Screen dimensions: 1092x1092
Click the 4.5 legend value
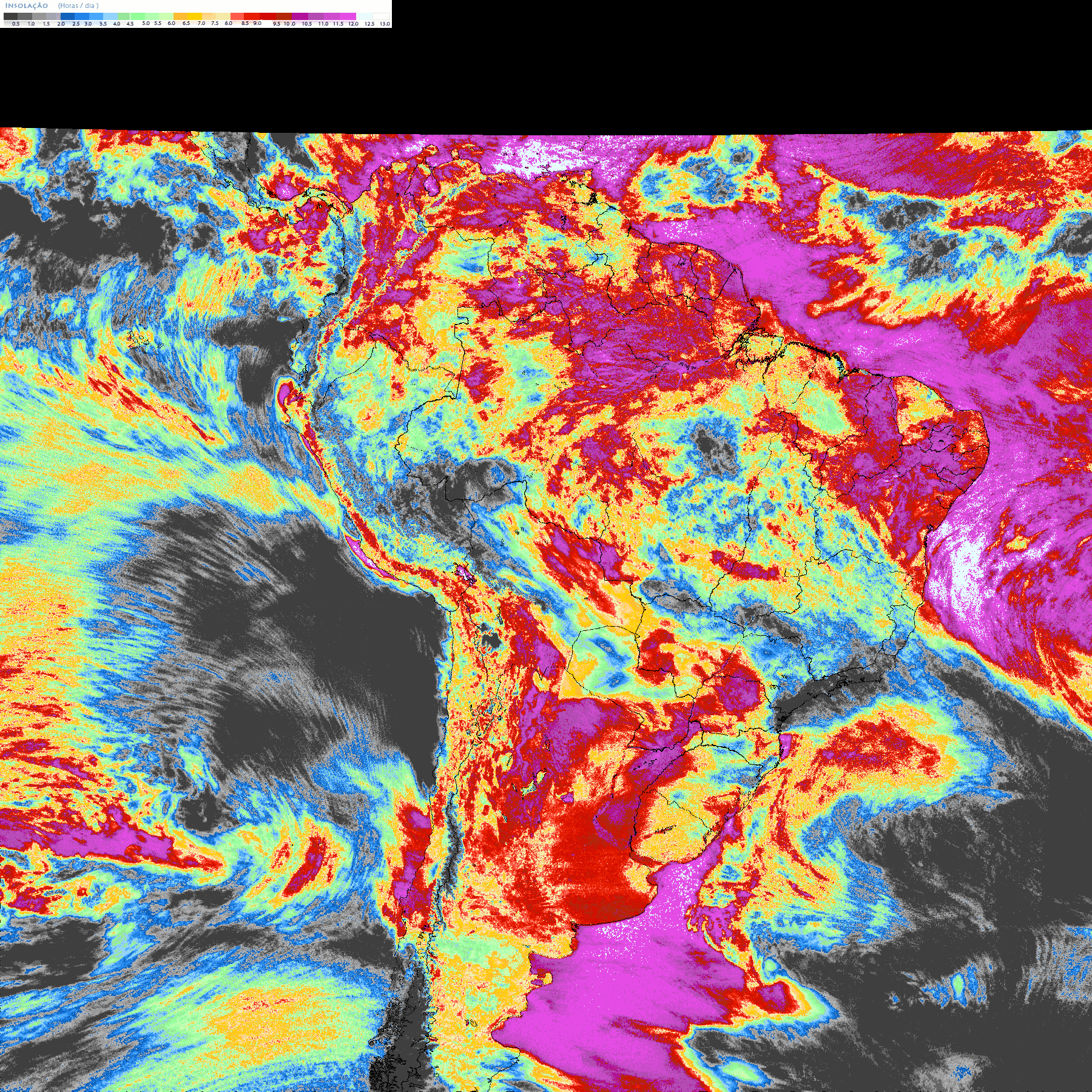coord(130,24)
